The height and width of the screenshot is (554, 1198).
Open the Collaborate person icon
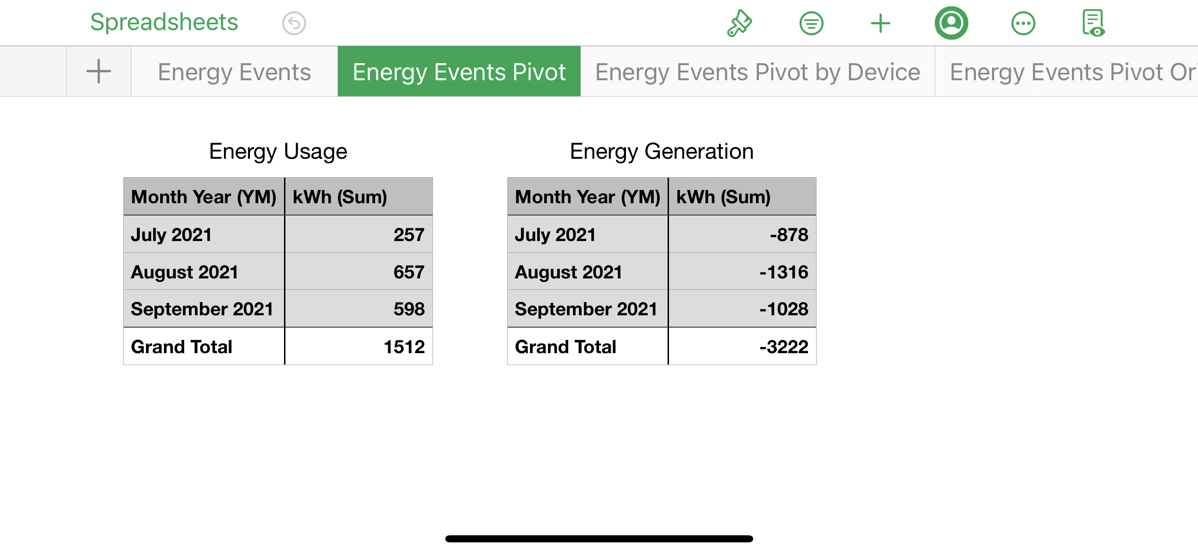point(951,23)
